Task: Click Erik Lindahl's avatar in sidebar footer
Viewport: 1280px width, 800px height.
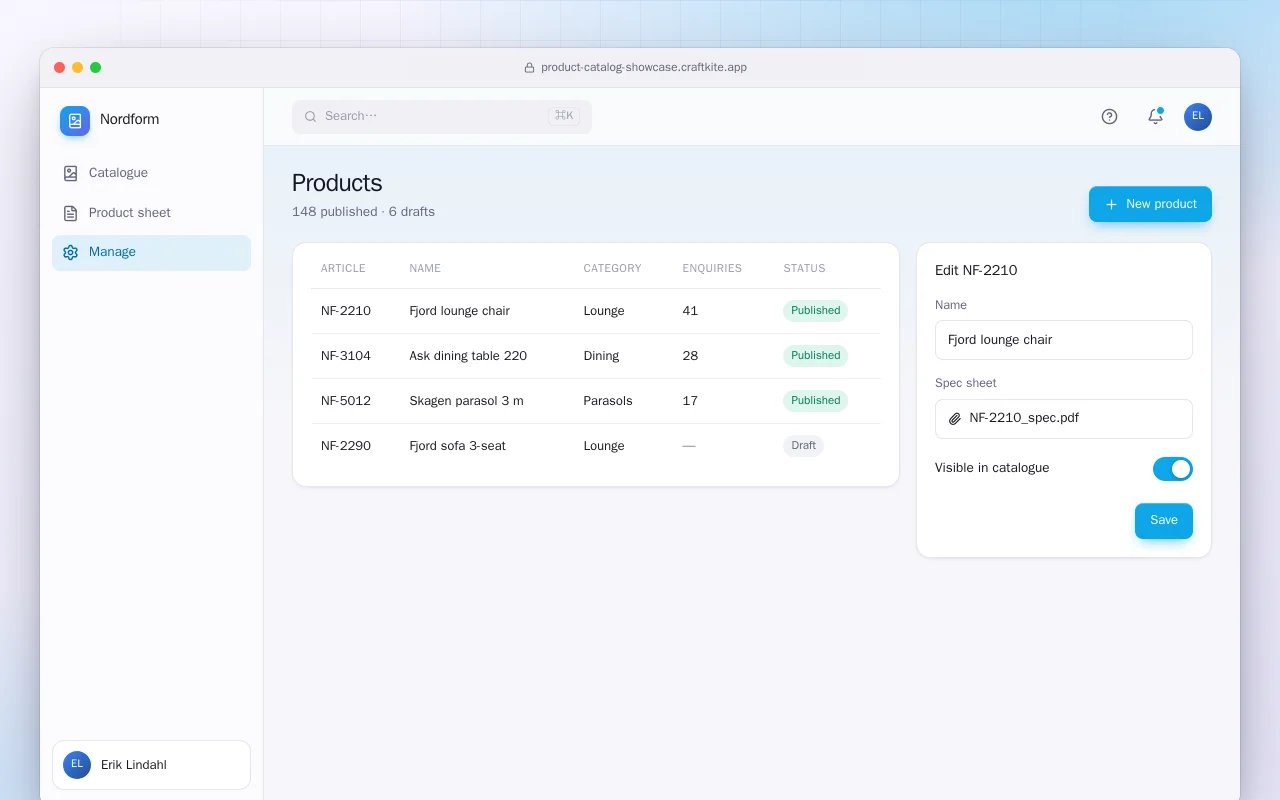Action: (77, 765)
